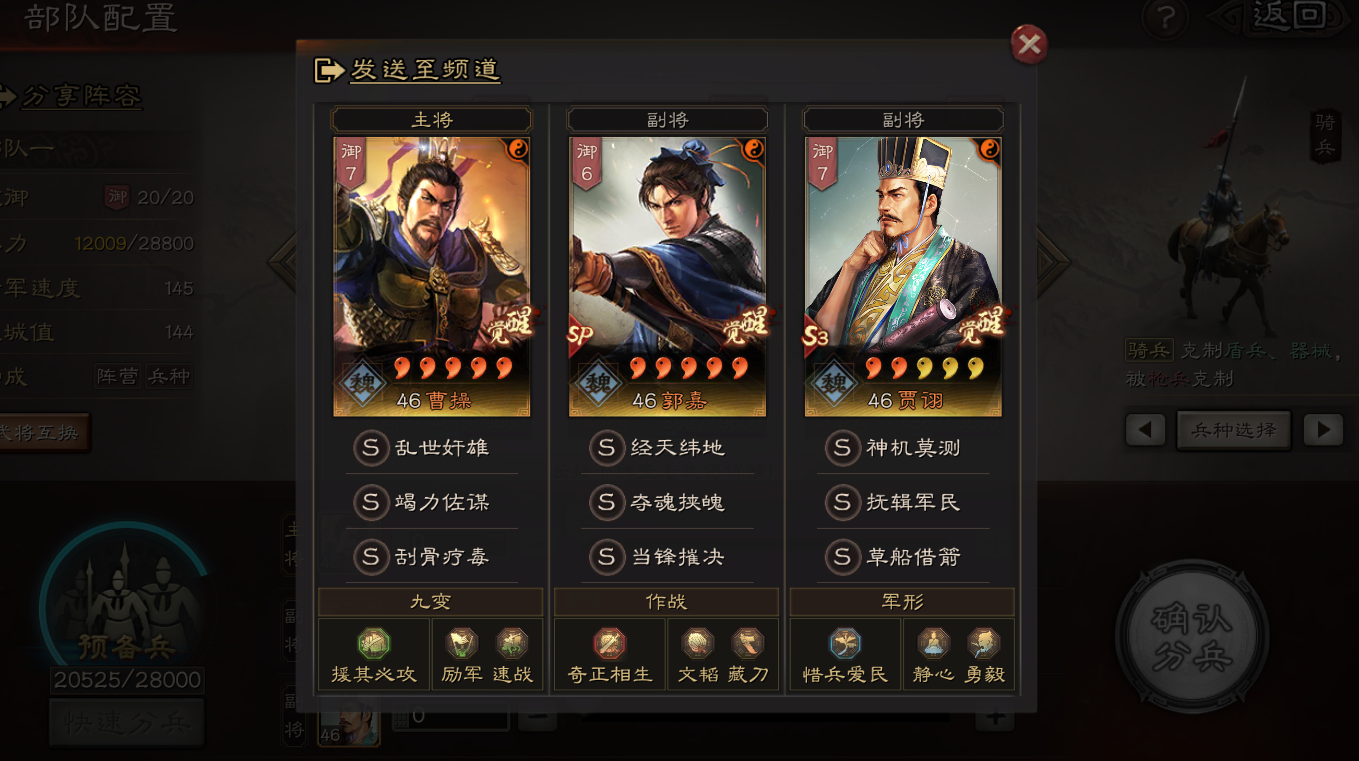The width and height of the screenshot is (1359, 761).
Task: Switch to next troop type arrow
Action: tap(1323, 430)
